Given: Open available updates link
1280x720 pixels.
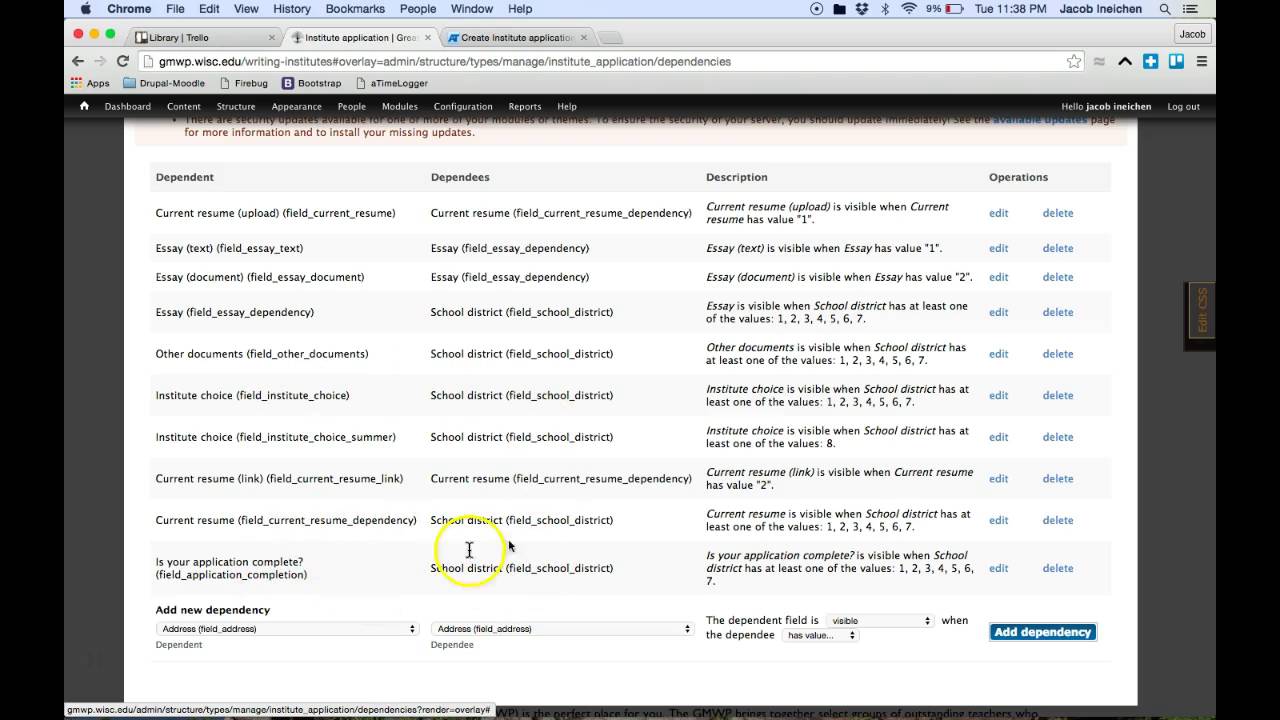Looking at the screenshot, I should pos(1040,120).
